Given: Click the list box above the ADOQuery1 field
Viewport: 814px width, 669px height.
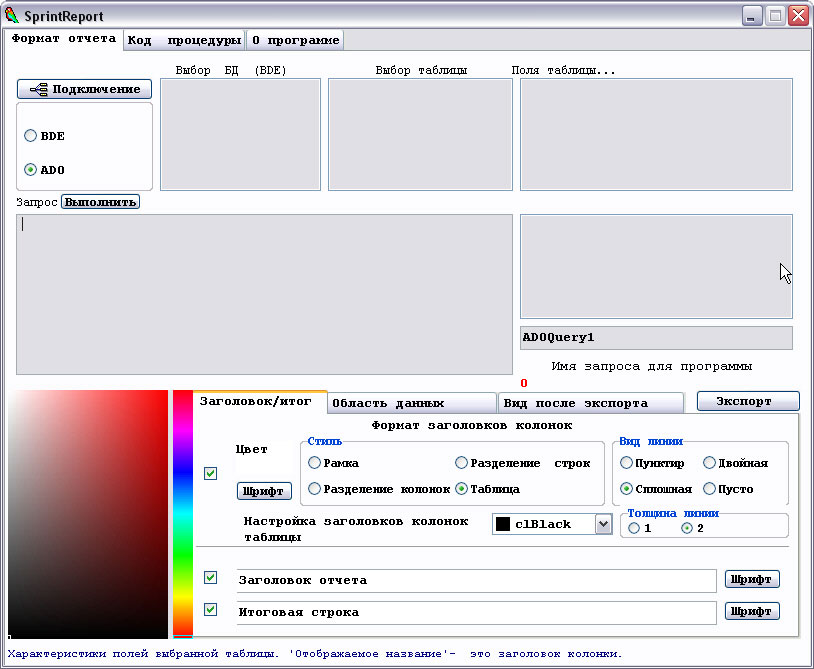Looking at the screenshot, I should coord(656,266).
